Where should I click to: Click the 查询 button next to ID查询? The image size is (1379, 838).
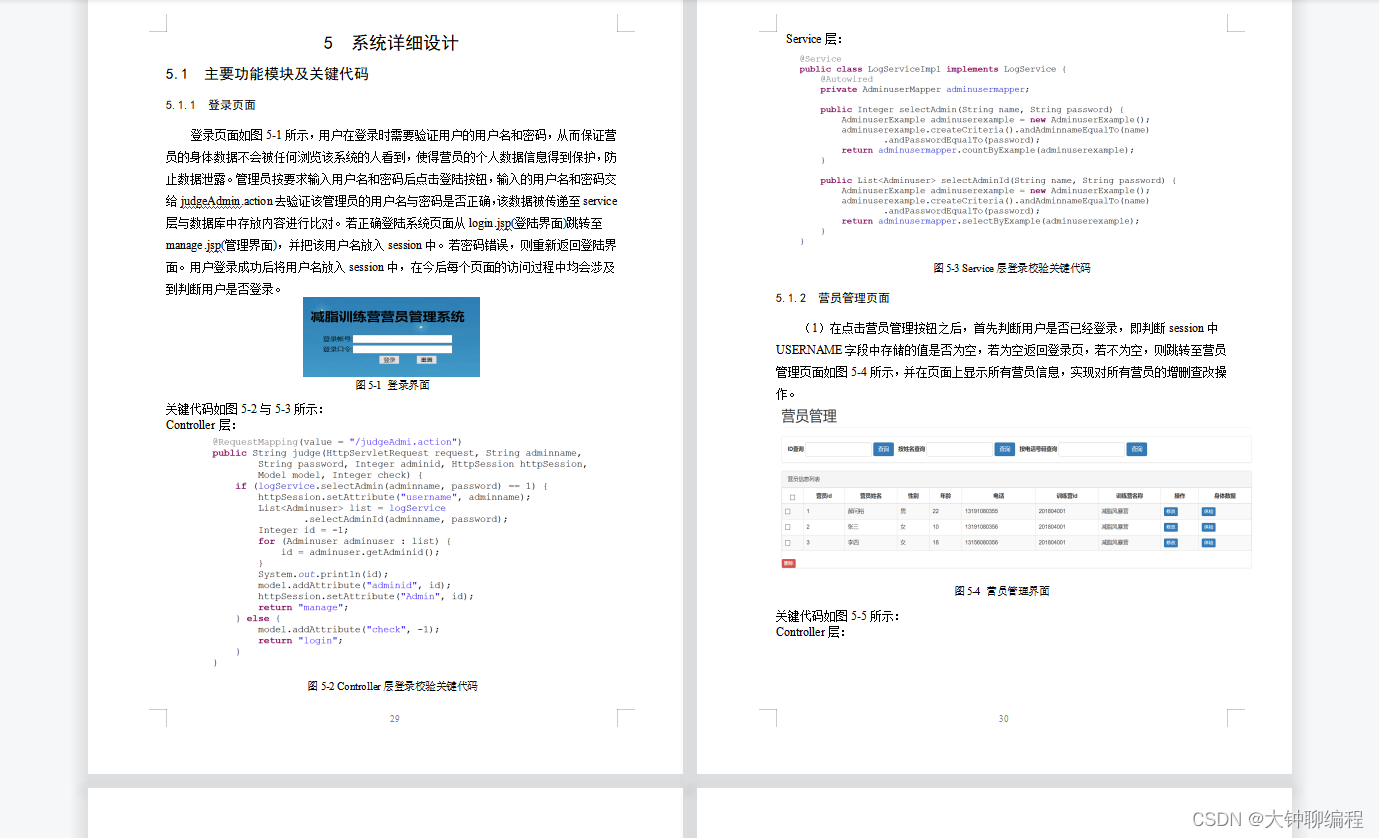pos(883,449)
